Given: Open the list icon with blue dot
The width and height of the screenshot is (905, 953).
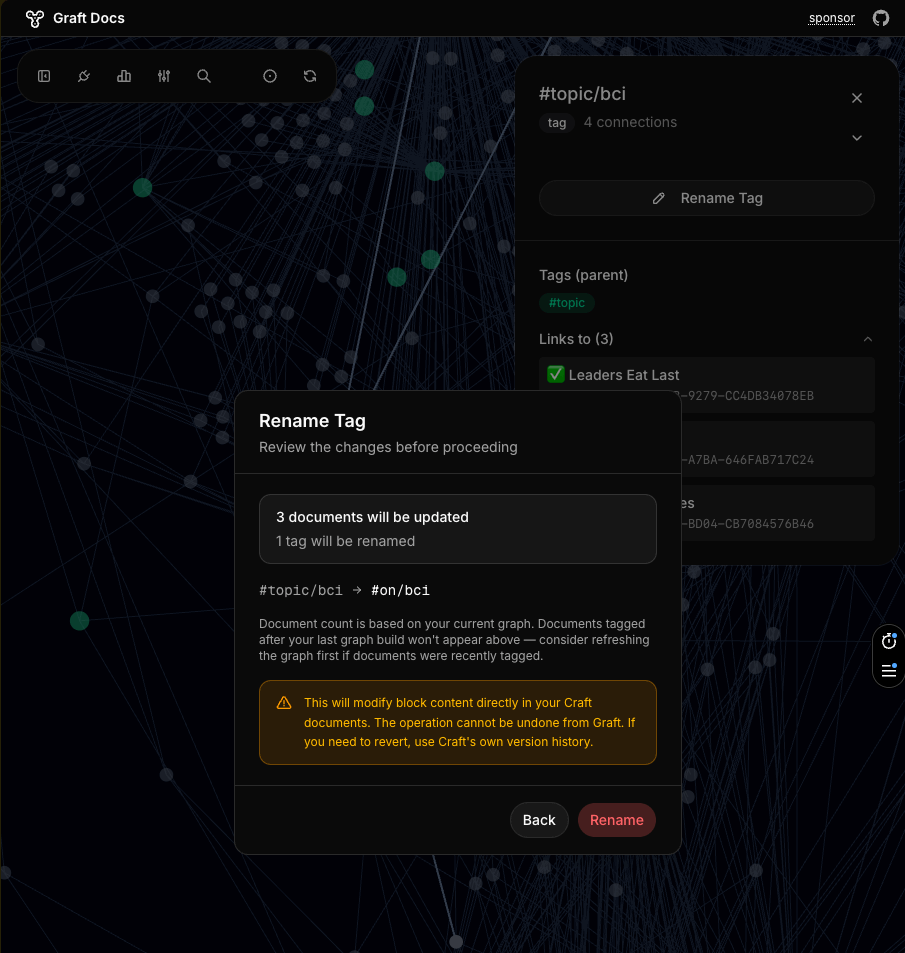Looking at the screenshot, I should [x=888, y=672].
